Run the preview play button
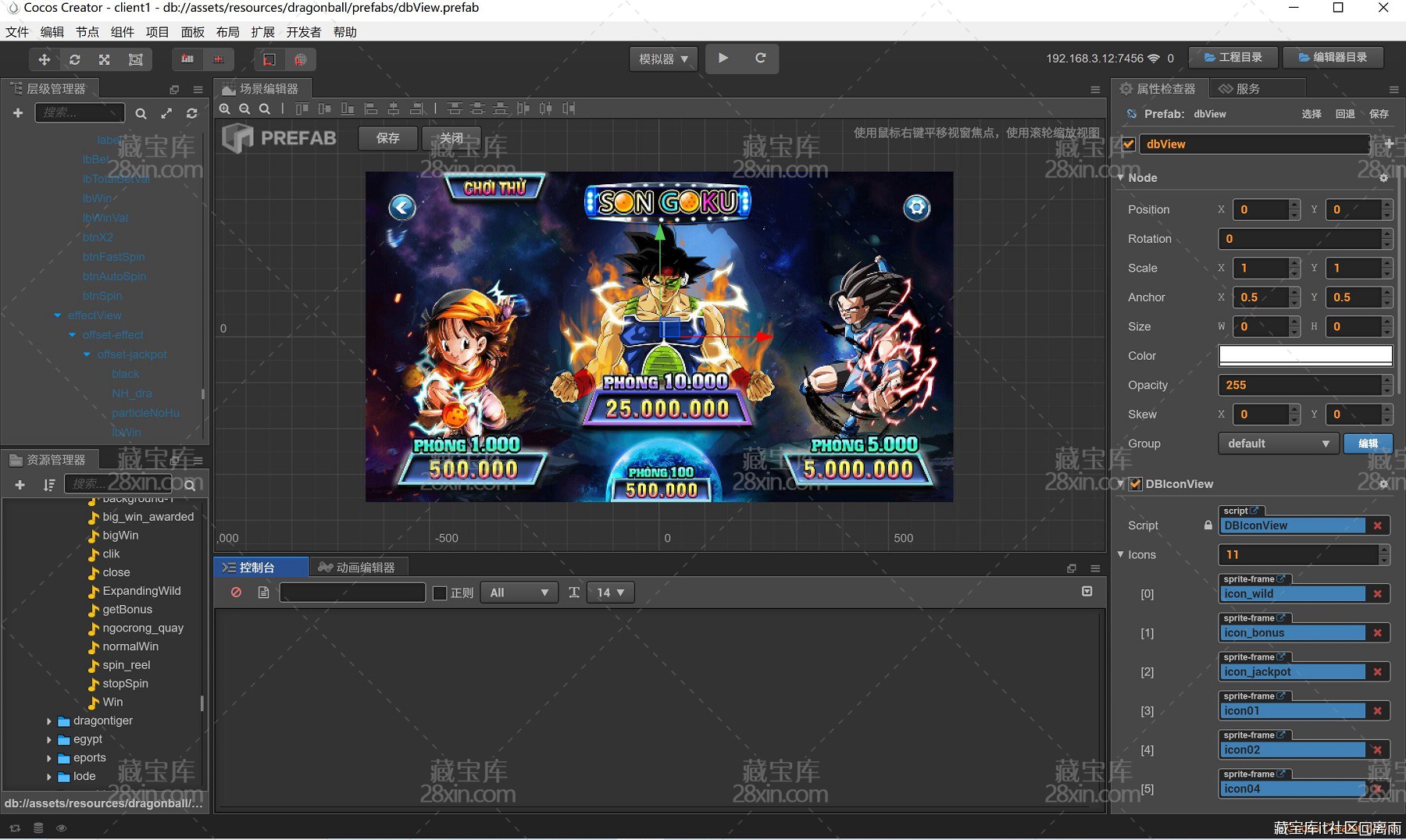 pos(723,58)
